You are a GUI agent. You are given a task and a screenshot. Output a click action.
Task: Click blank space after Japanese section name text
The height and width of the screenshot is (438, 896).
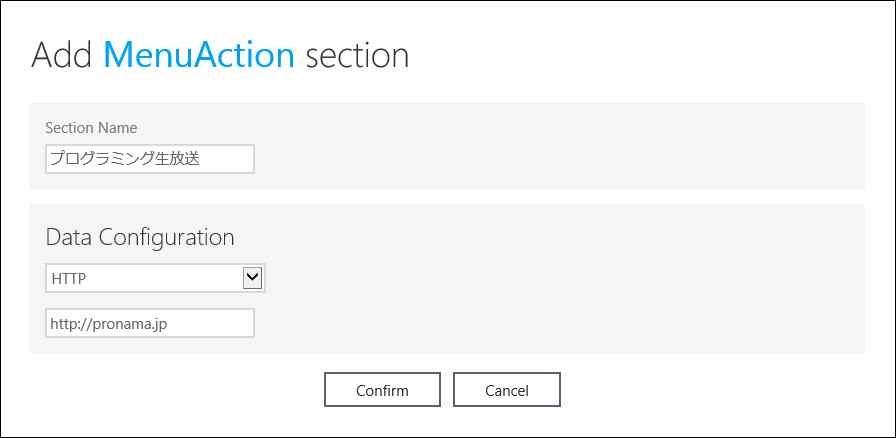(x=232, y=159)
